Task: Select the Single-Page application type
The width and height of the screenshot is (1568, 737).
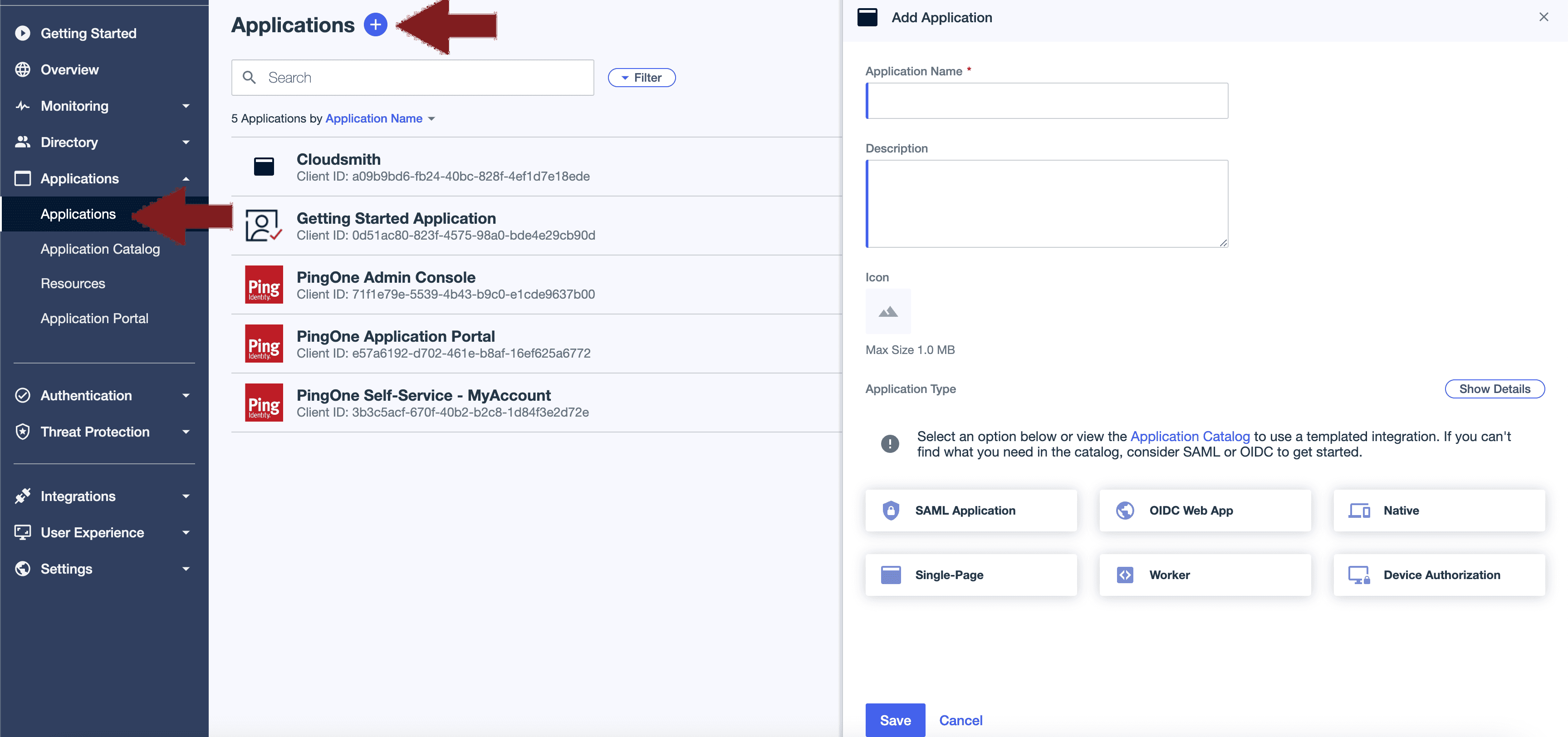Action: tap(970, 575)
